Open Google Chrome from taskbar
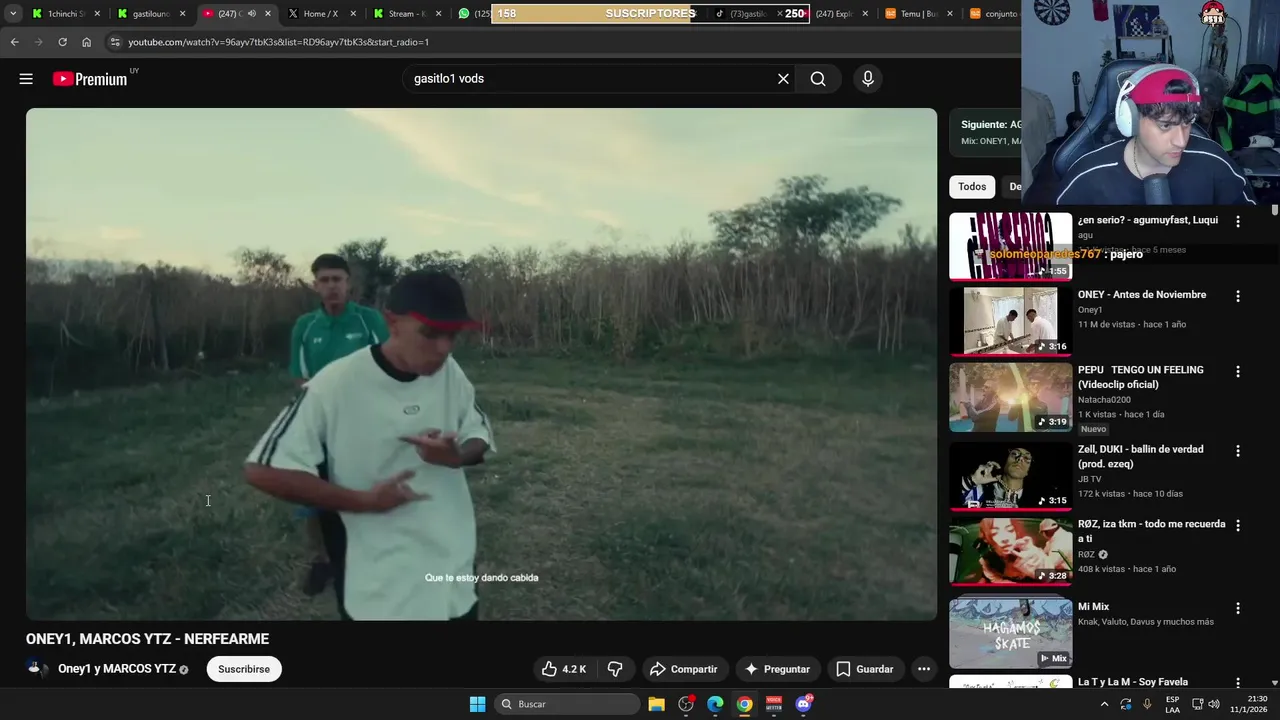This screenshot has height=720, width=1280. pyautogui.click(x=744, y=704)
